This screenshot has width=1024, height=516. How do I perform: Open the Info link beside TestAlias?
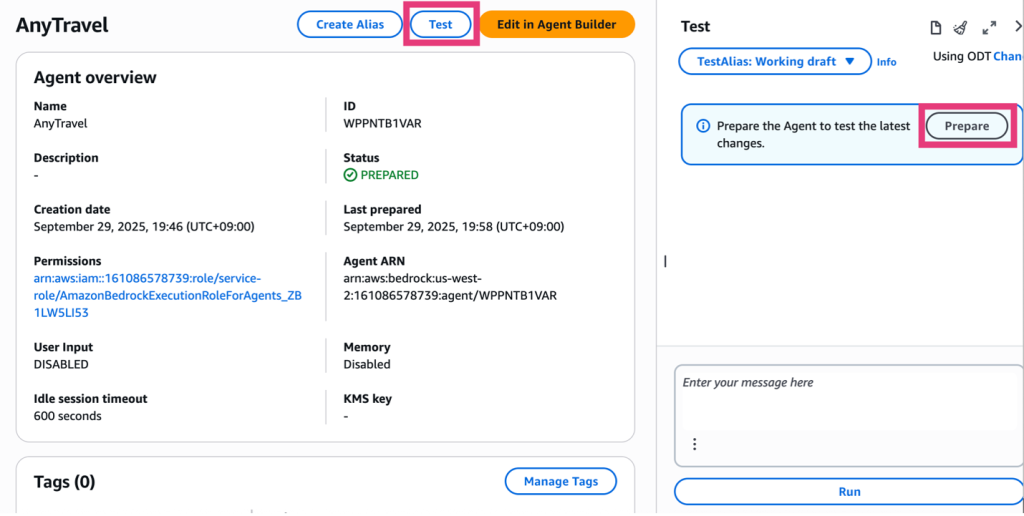tap(886, 62)
